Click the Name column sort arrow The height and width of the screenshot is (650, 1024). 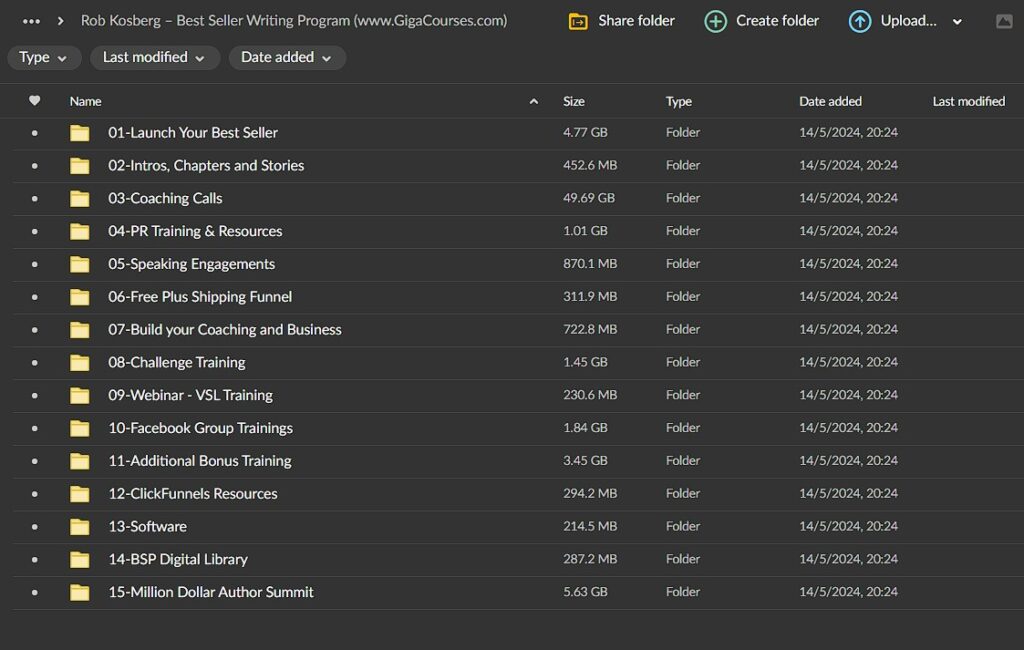534,101
